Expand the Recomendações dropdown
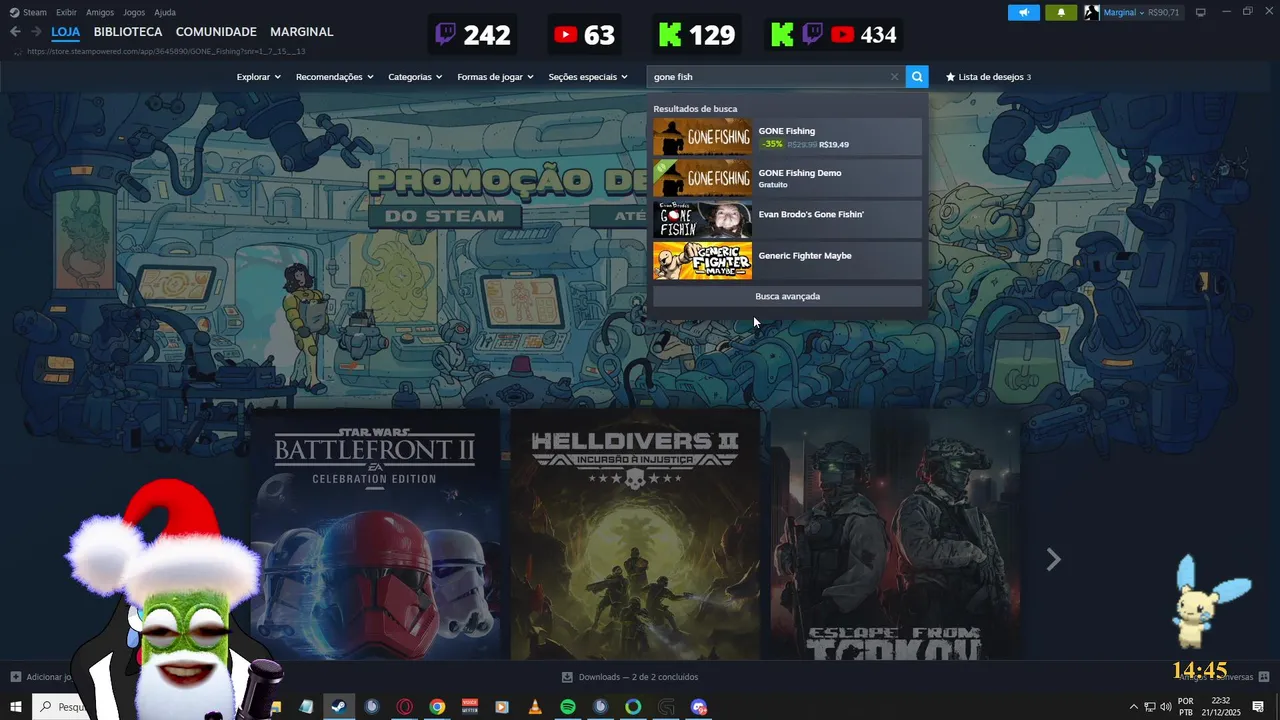This screenshot has width=1280, height=720. pos(335,77)
